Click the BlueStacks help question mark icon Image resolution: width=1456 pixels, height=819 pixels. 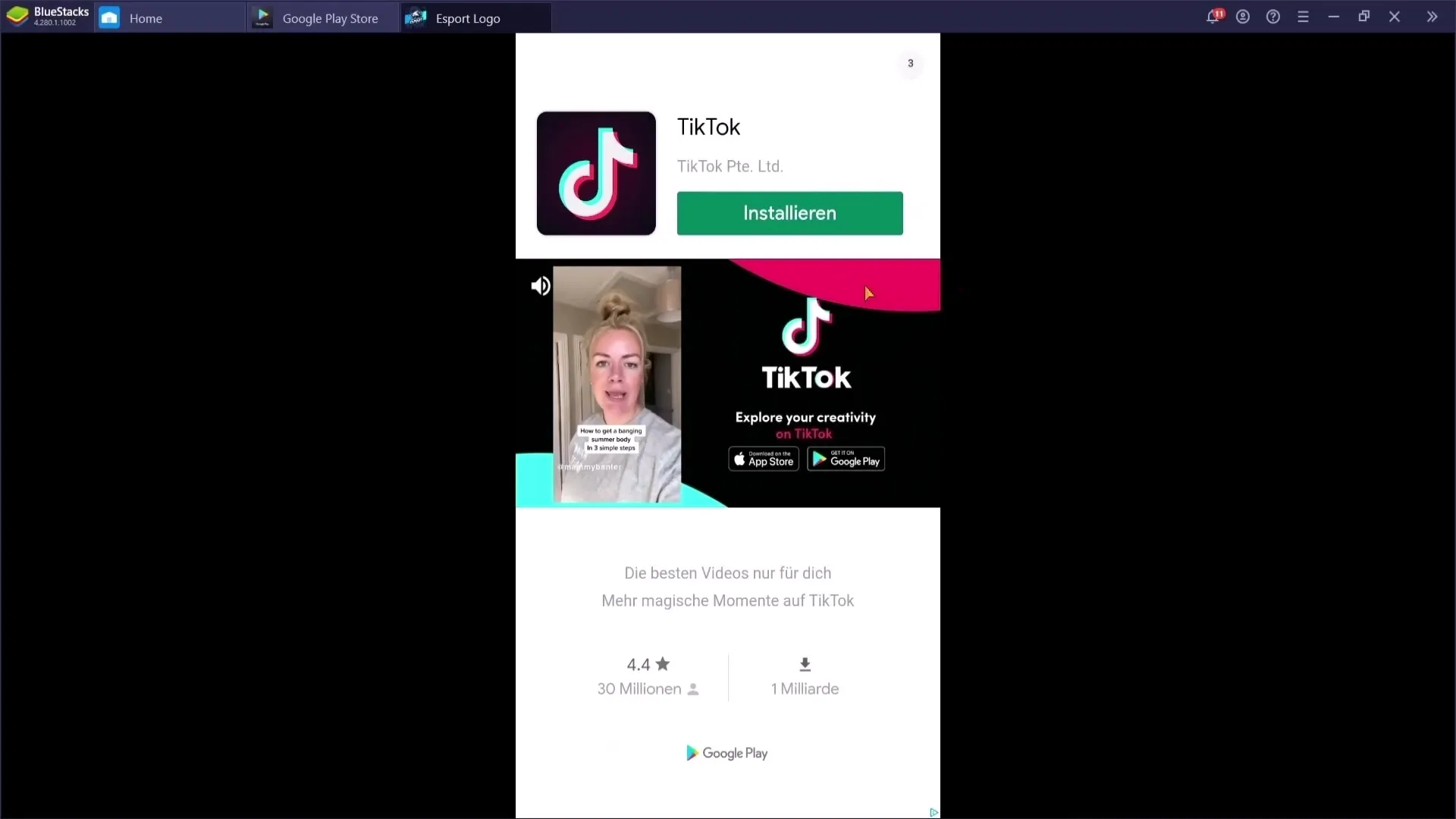[x=1273, y=17]
